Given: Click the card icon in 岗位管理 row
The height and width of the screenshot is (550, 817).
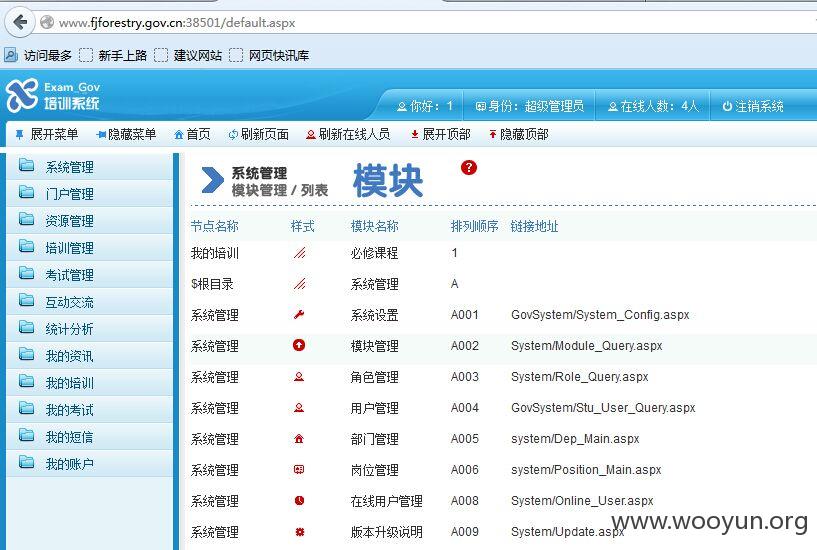Looking at the screenshot, I should [x=299, y=470].
